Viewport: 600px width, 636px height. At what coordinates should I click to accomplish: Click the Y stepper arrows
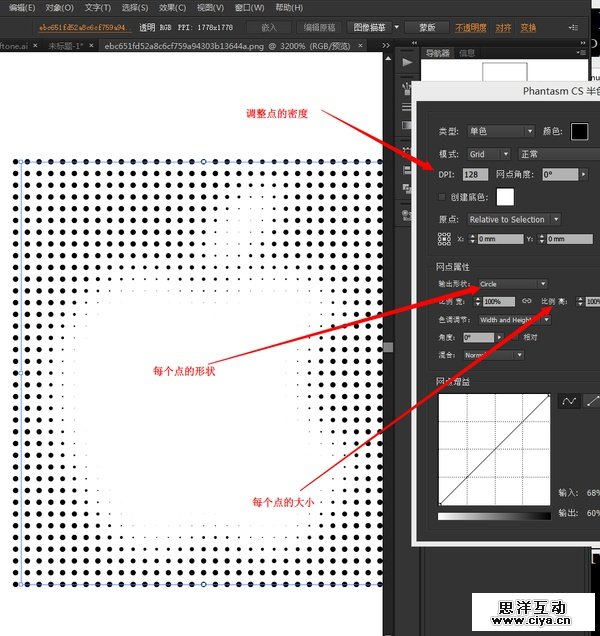tap(542, 239)
